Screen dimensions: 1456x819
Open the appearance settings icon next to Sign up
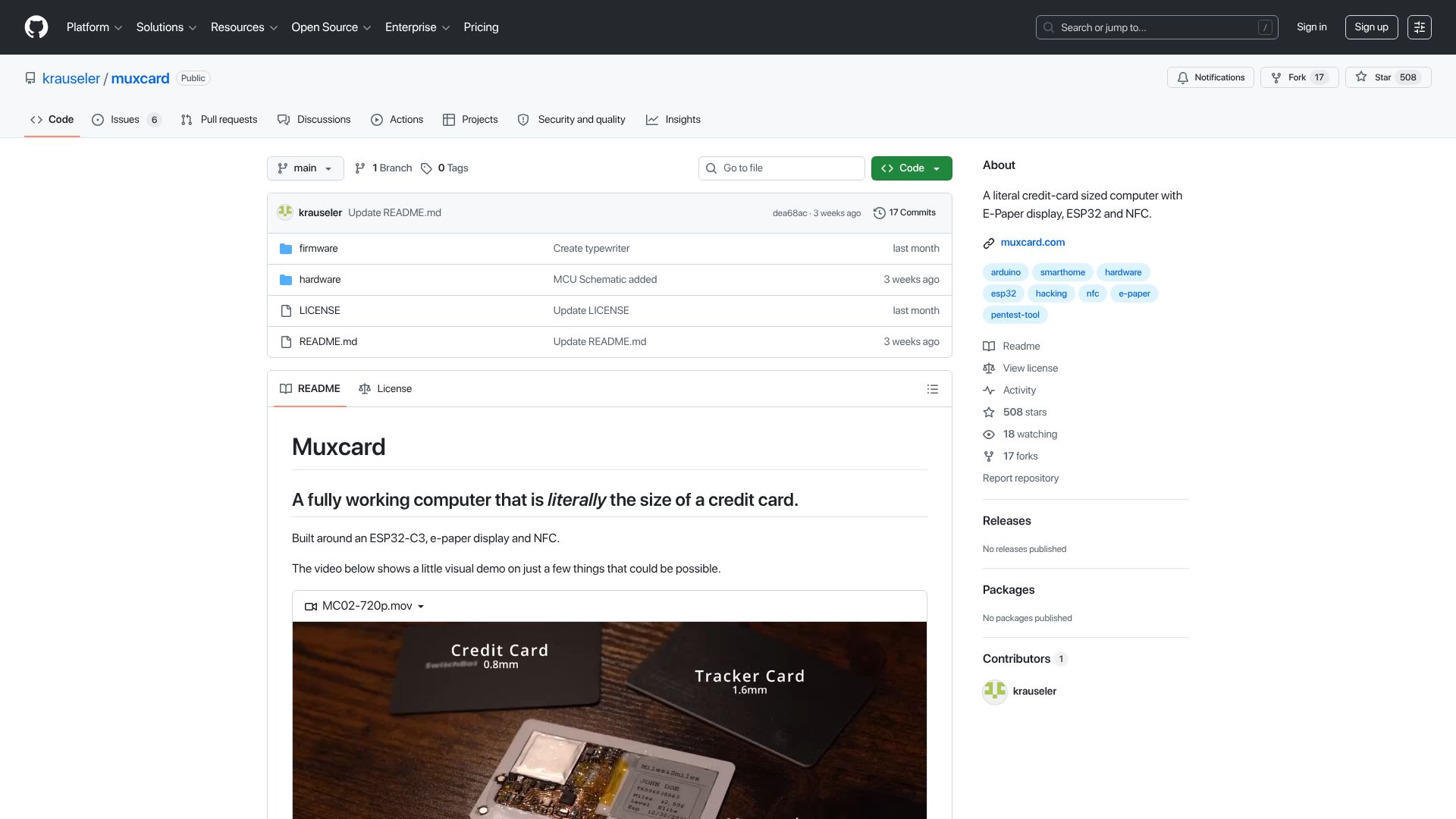tap(1419, 27)
